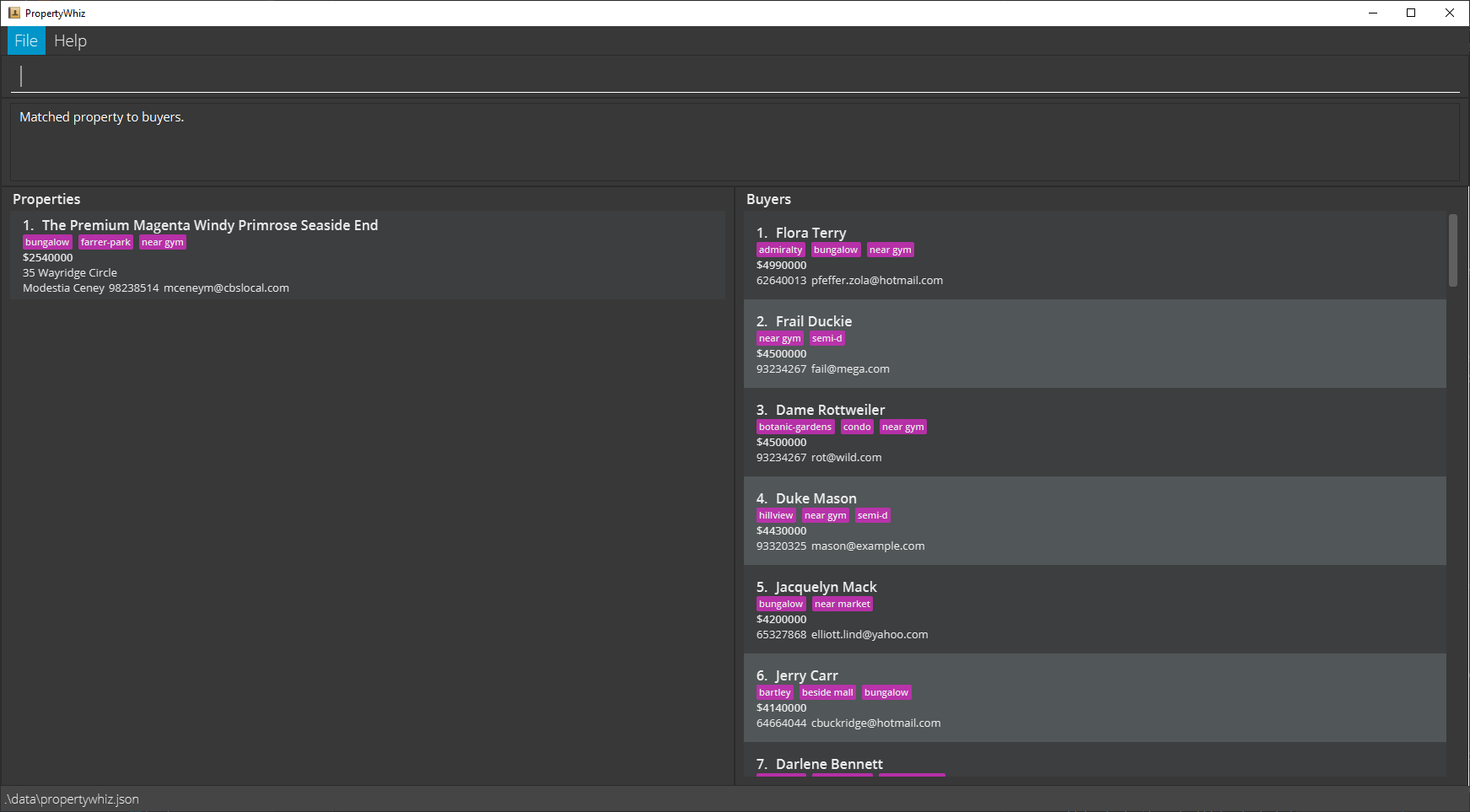Click email elliott.lind@yahoo.com
The height and width of the screenshot is (812, 1470).
870,635
